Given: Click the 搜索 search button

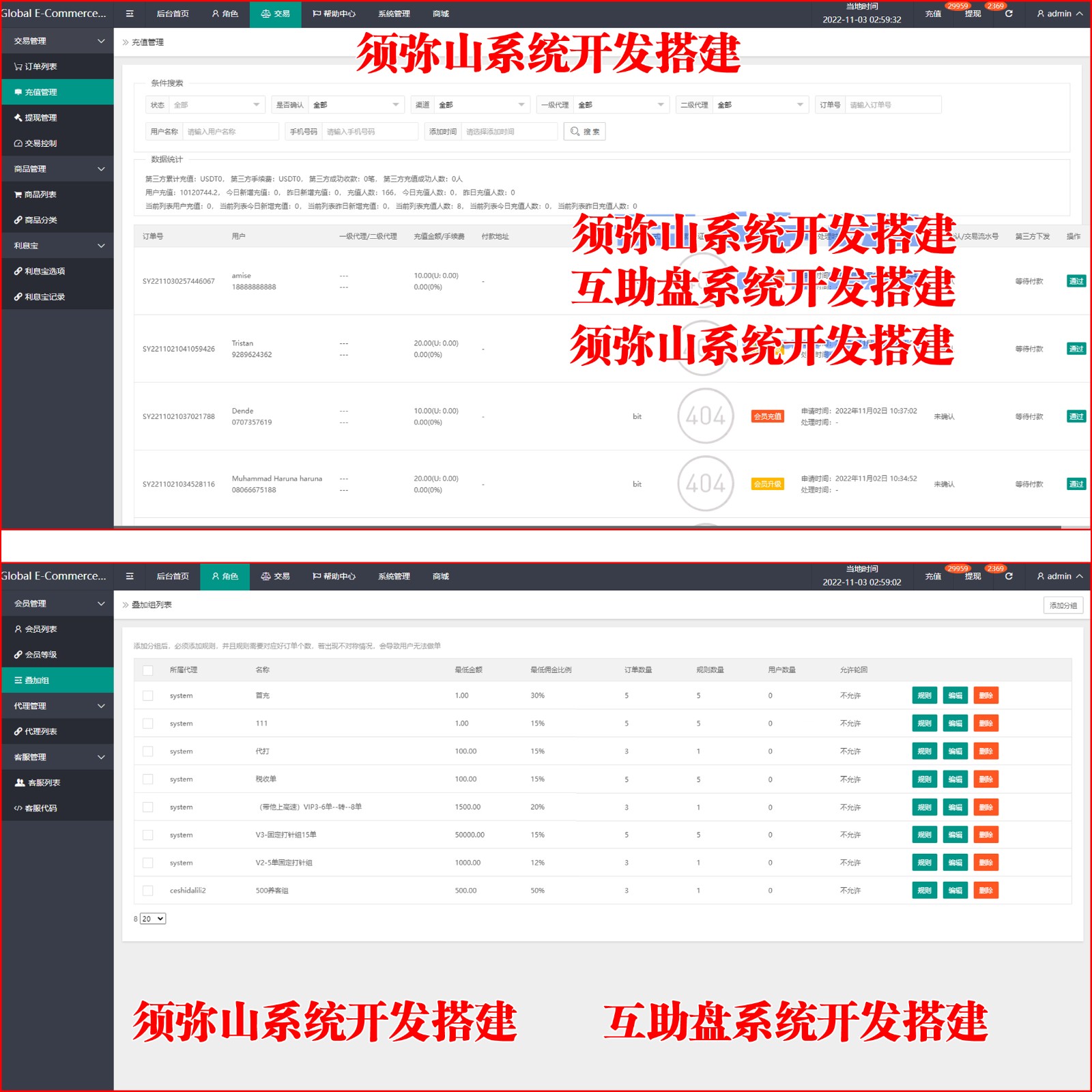Looking at the screenshot, I should 585,132.
